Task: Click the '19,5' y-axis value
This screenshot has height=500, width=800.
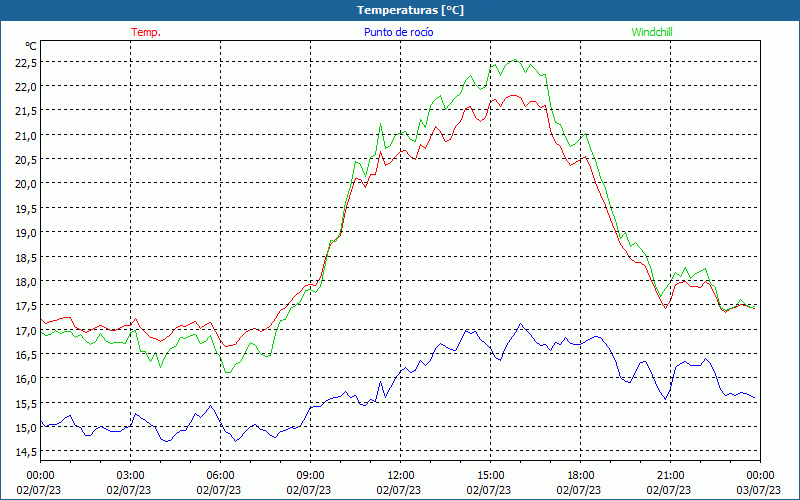Action: tap(26, 208)
